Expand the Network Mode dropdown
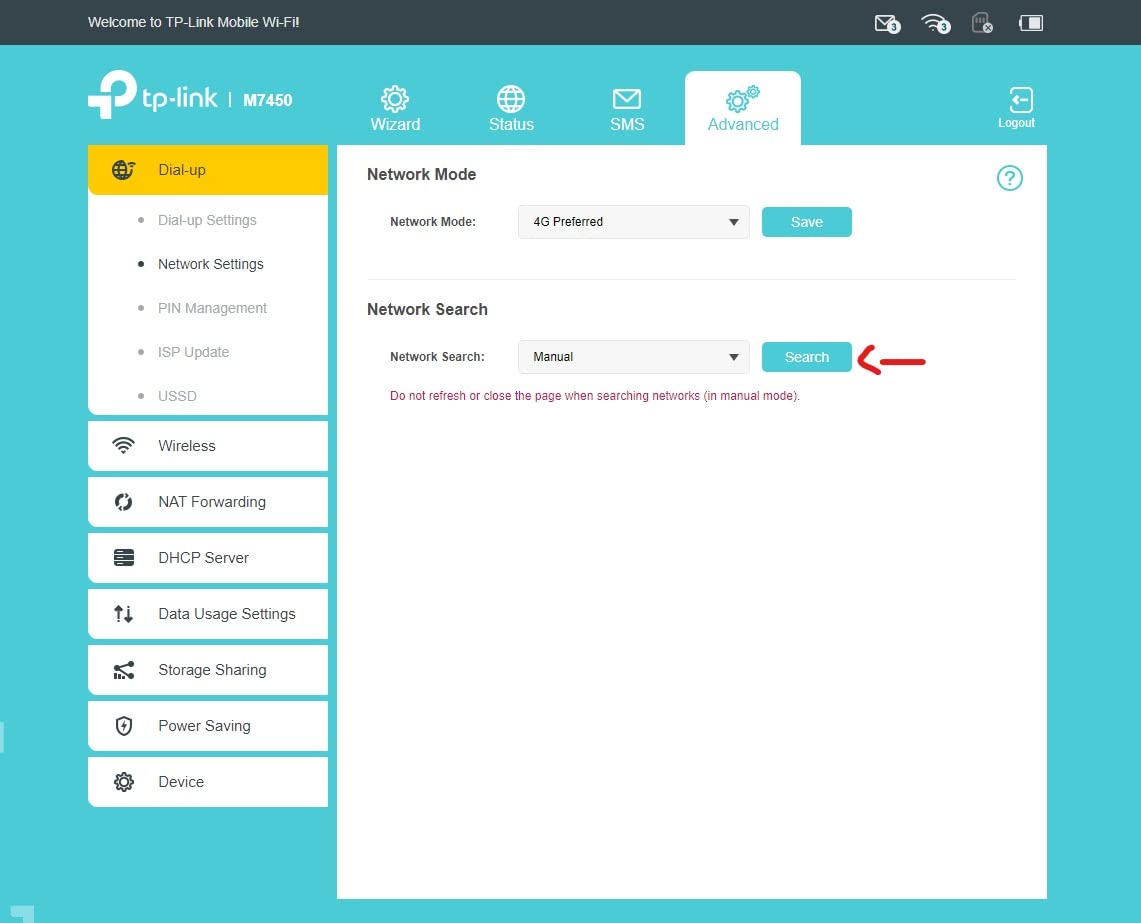 click(x=633, y=222)
